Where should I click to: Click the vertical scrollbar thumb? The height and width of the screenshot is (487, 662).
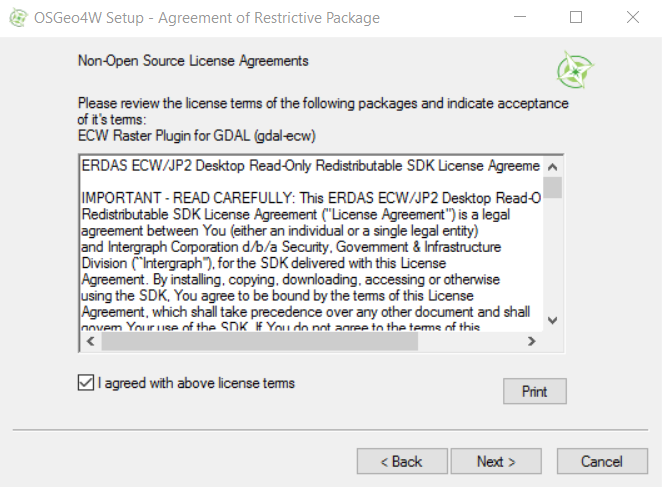tap(552, 187)
